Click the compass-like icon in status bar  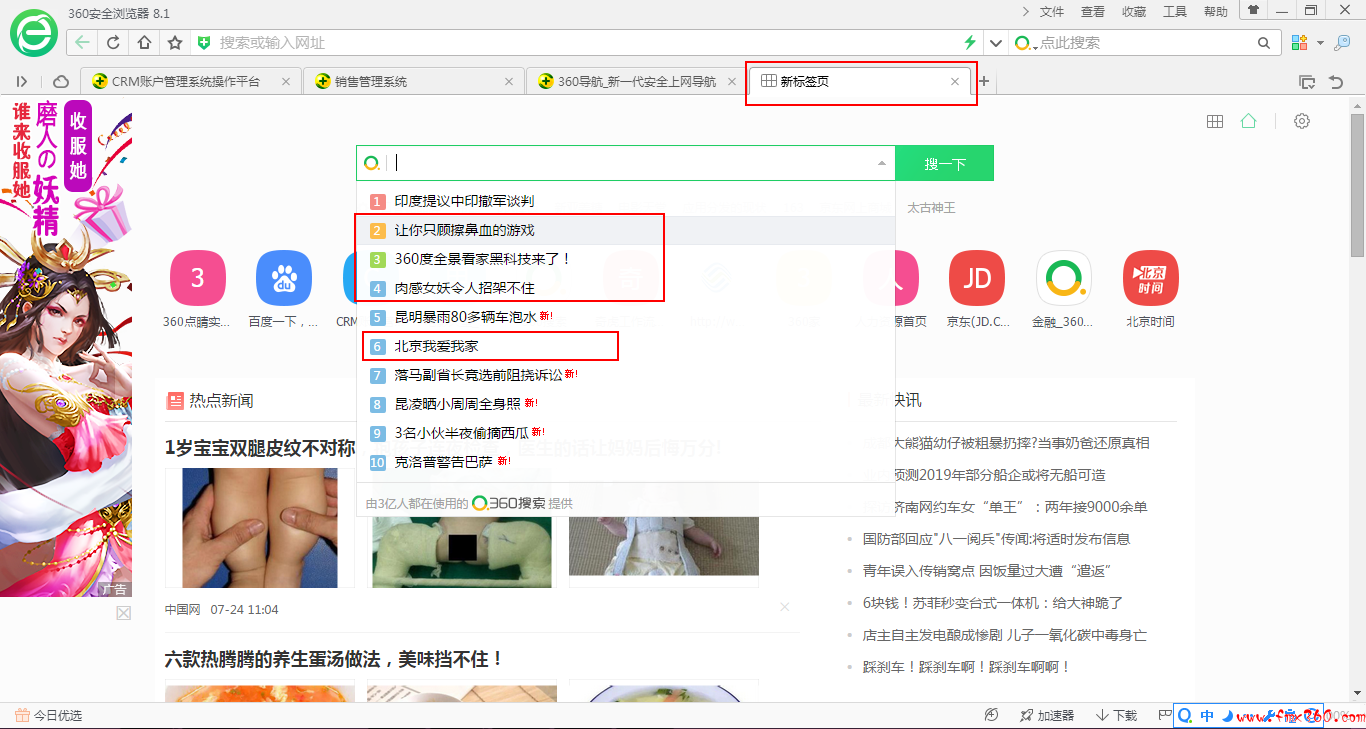point(991,715)
